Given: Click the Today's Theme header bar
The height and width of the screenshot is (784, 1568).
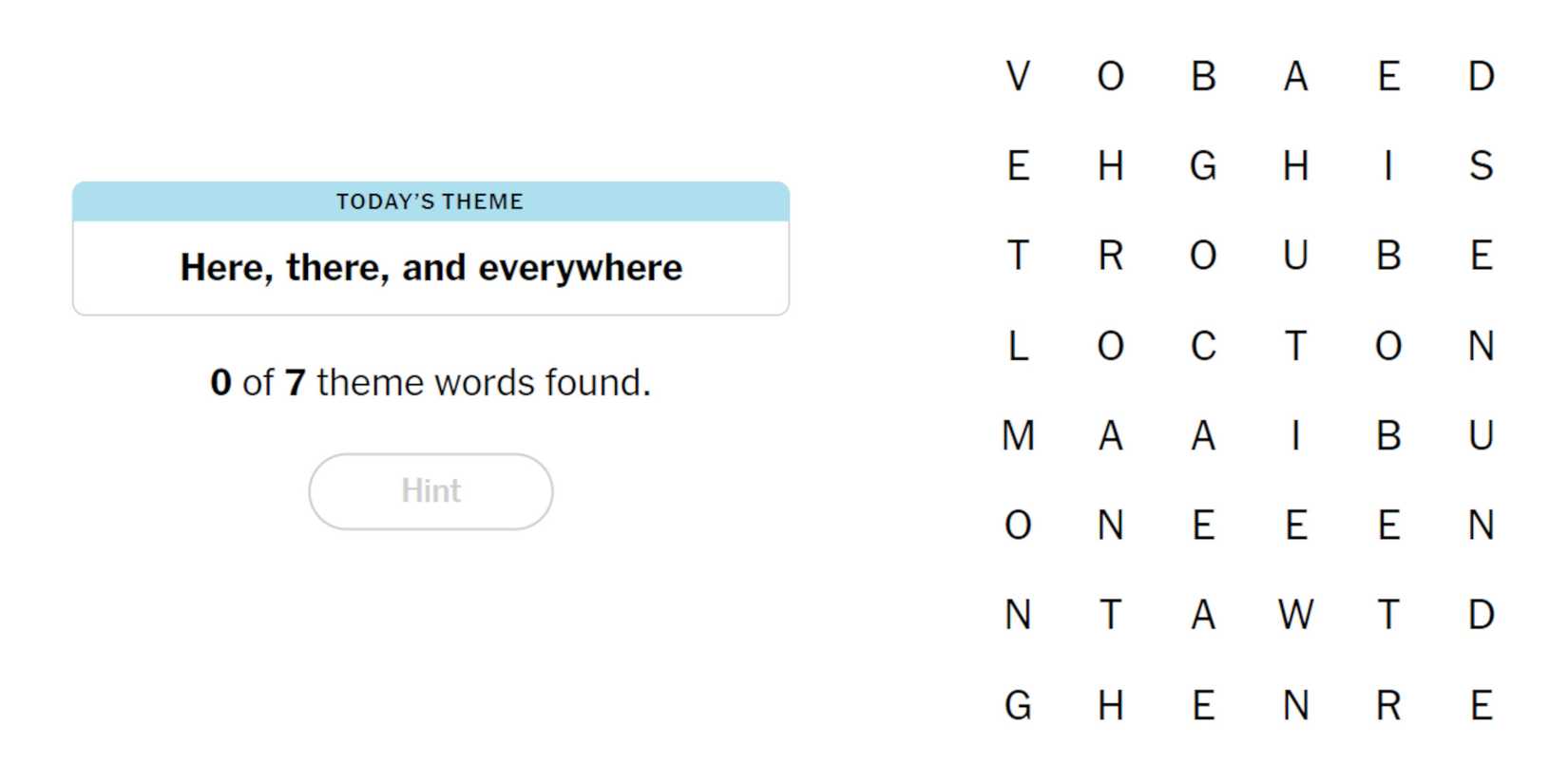Looking at the screenshot, I should coord(430,201).
